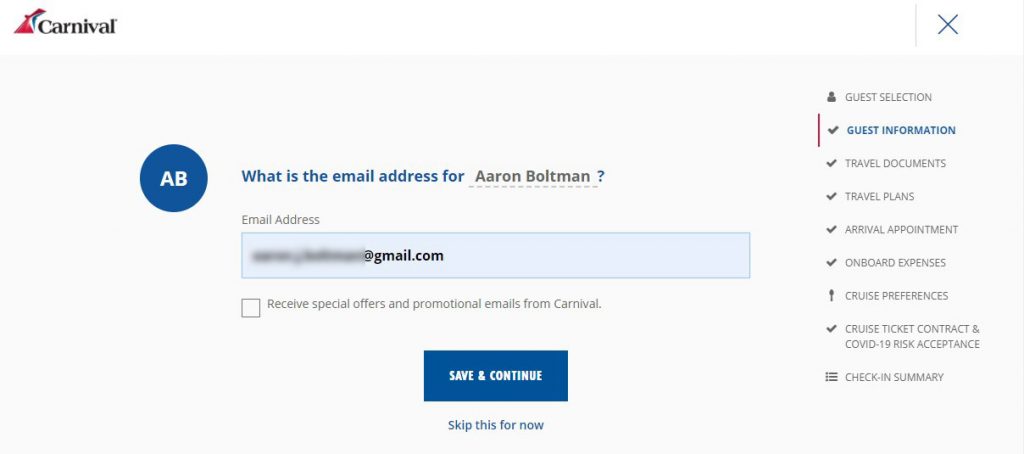1024x454 pixels.
Task: Close the check-in dialog with X
Action: click(x=947, y=26)
